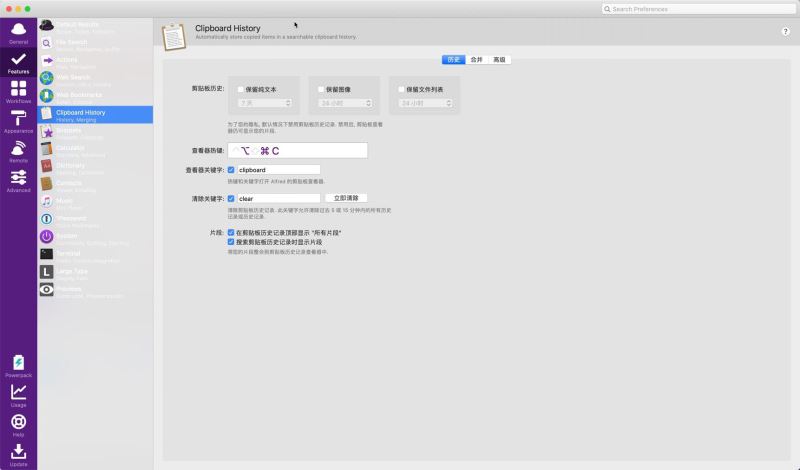The width and height of the screenshot is (800, 470).
Task: Click the 立即清除 button
Action: click(346, 198)
